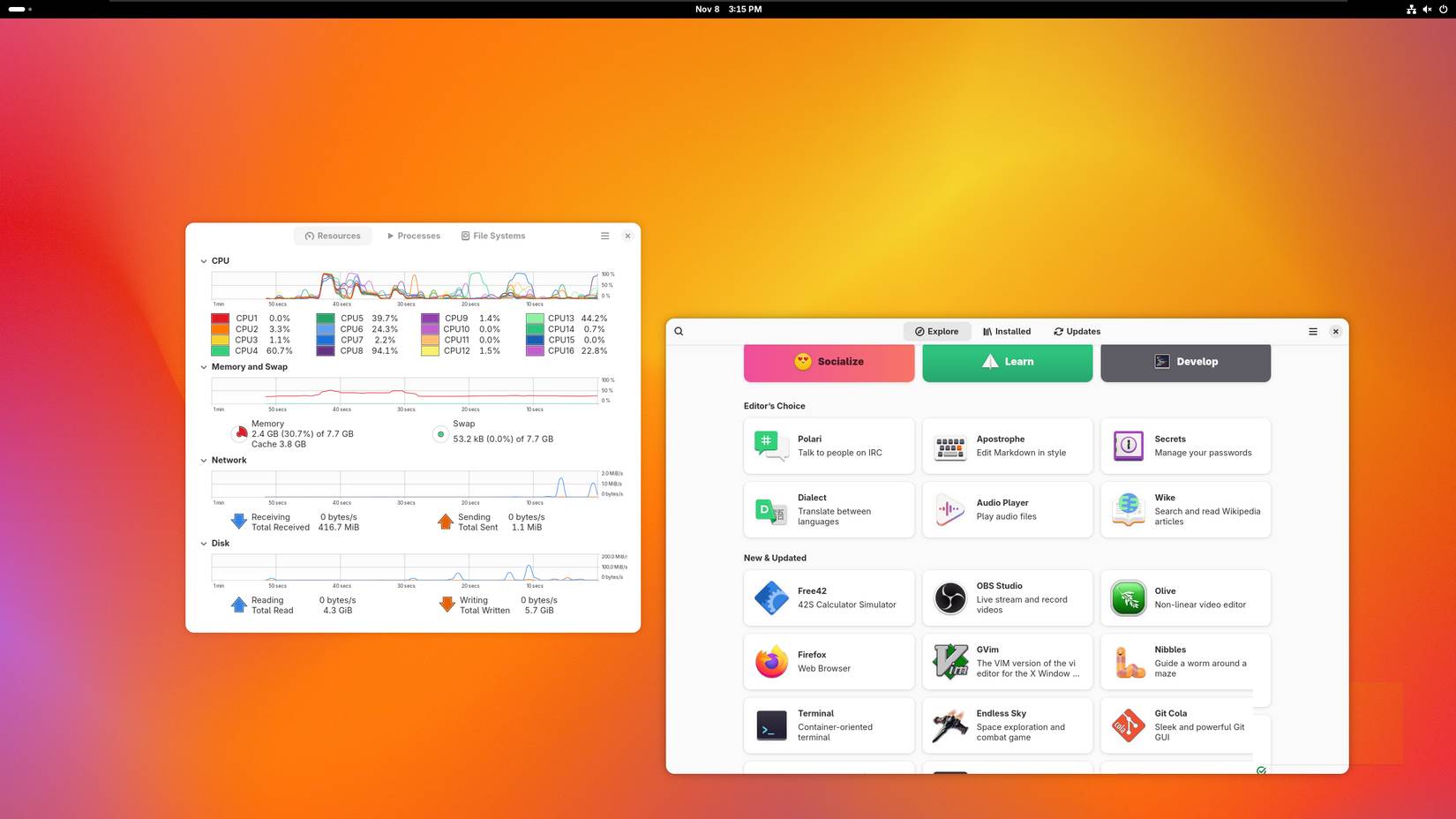Screen dimensions: 1456x819
Task: Open the Free42 calculator card
Action: [x=829, y=597]
